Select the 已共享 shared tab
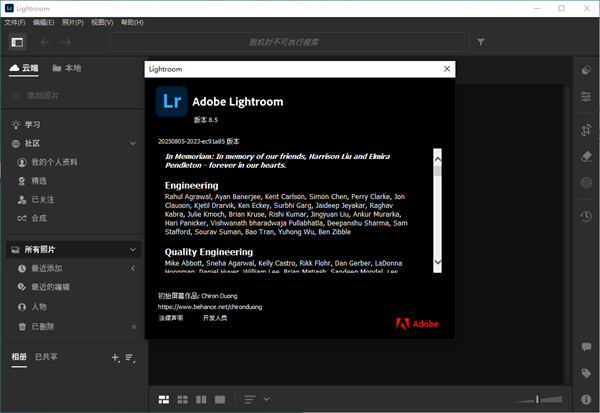Viewport: 600px width, 413px height. click(x=46, y=357)
